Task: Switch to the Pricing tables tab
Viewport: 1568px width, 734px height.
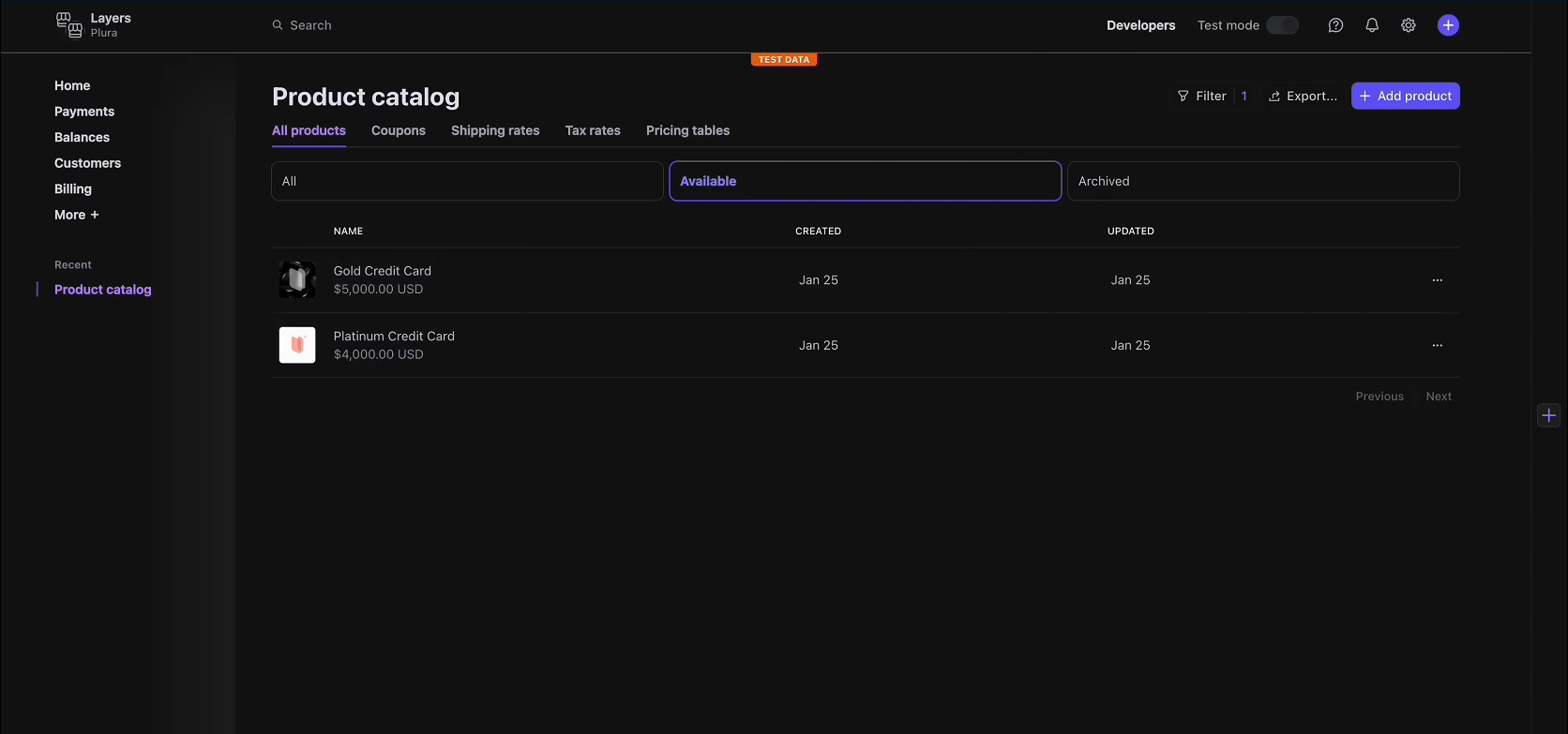Action: point(687,130)
